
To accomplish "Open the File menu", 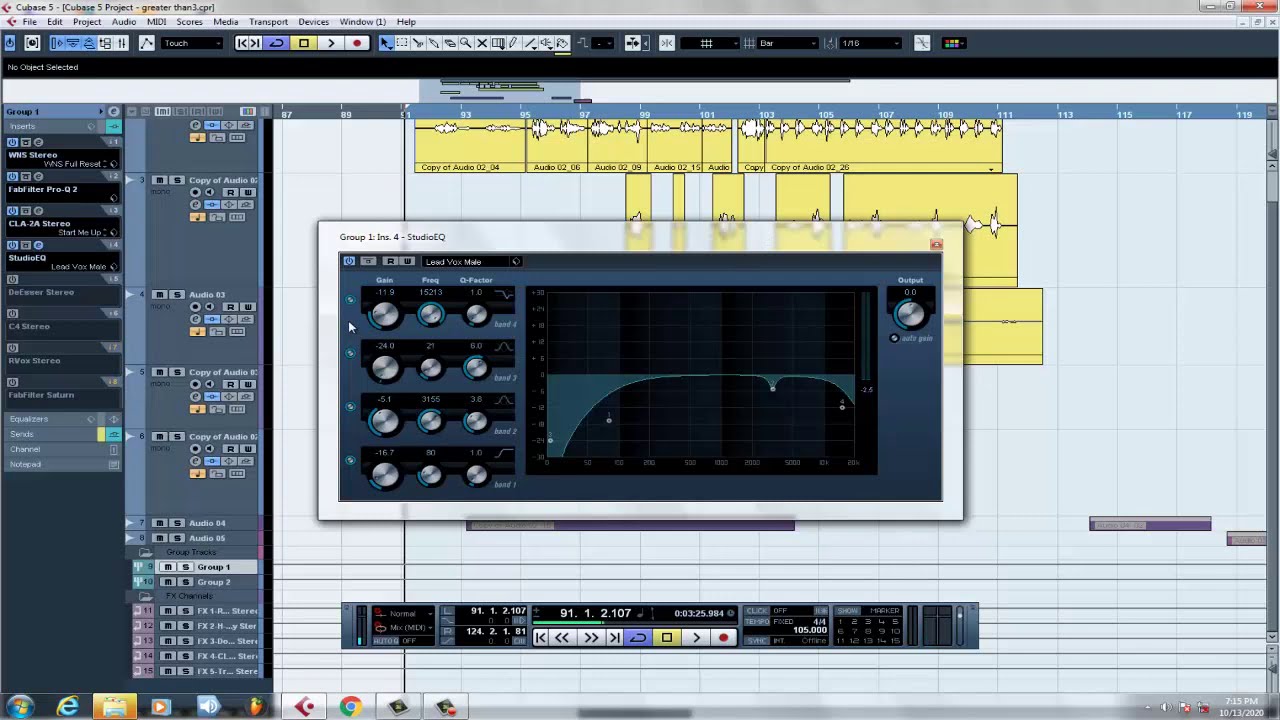I will (x=30, y=21).
